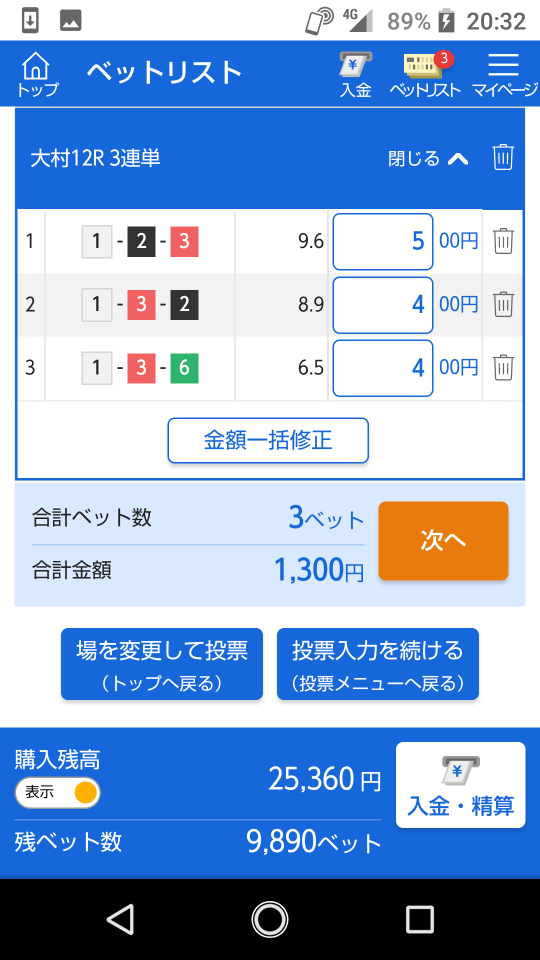Collapse the list with 閉じる chevron

point(429,159)
